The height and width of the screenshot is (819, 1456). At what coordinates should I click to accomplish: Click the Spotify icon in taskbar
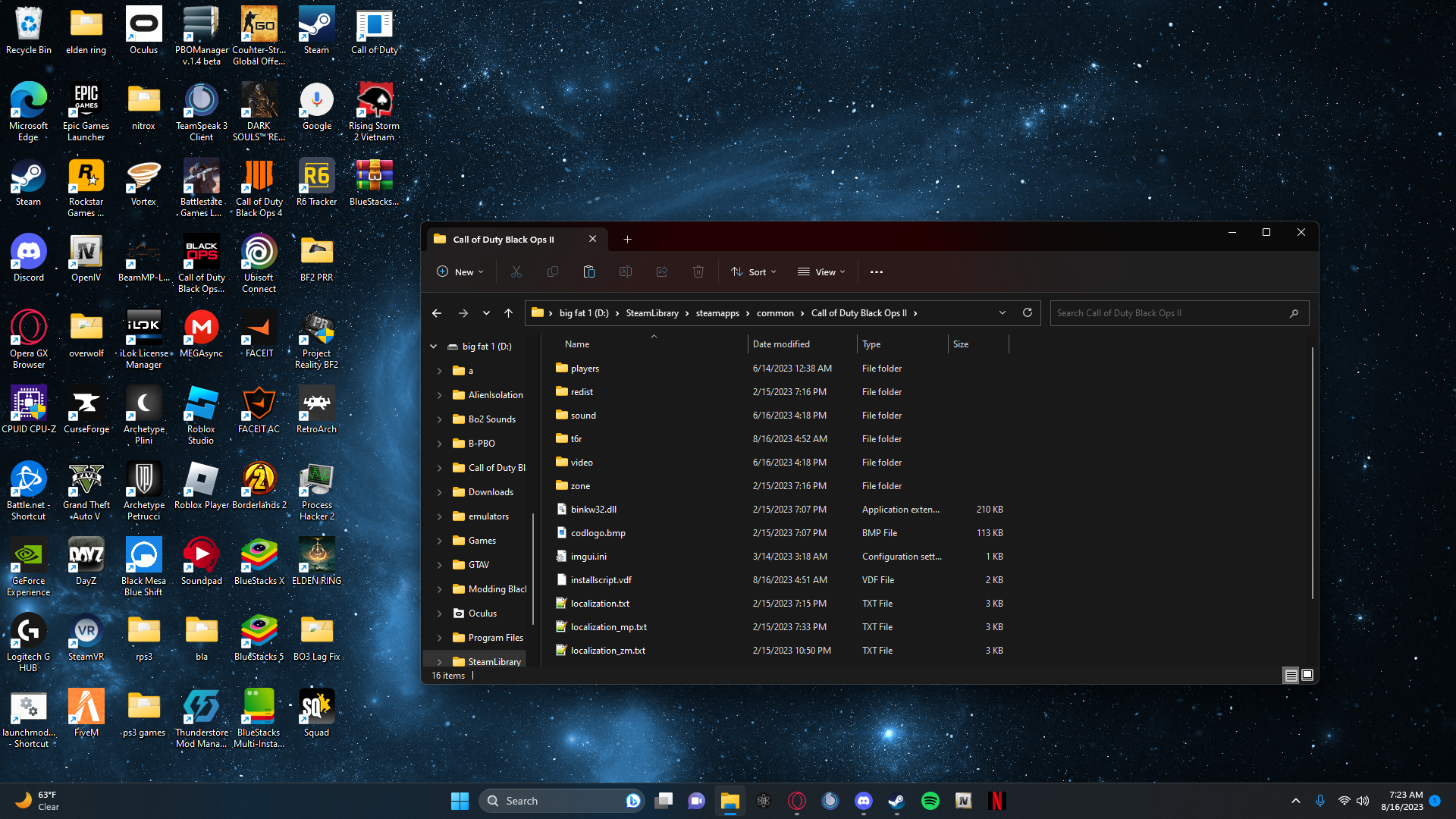click(930, 800)
